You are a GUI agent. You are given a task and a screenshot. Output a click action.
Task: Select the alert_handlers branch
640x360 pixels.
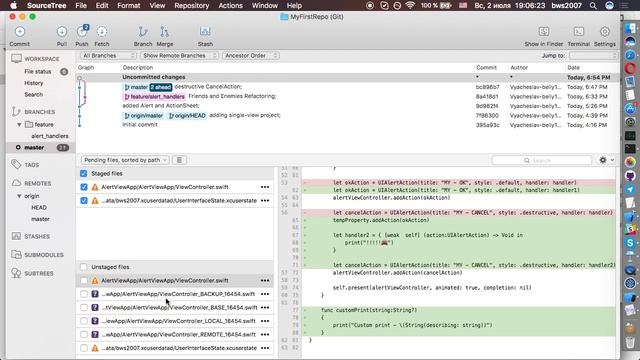49,136
